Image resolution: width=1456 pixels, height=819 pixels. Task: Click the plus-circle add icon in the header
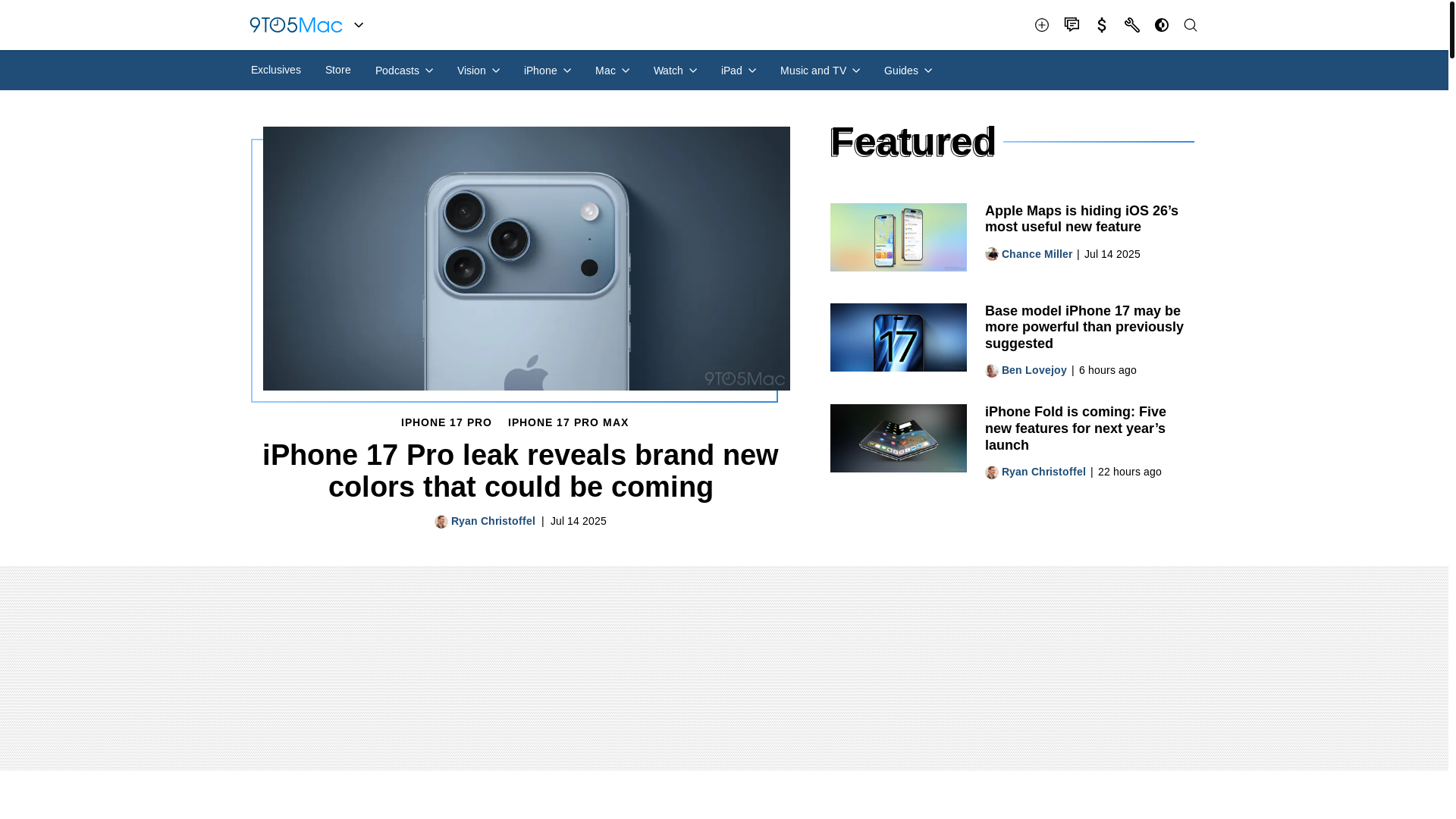1042,25
